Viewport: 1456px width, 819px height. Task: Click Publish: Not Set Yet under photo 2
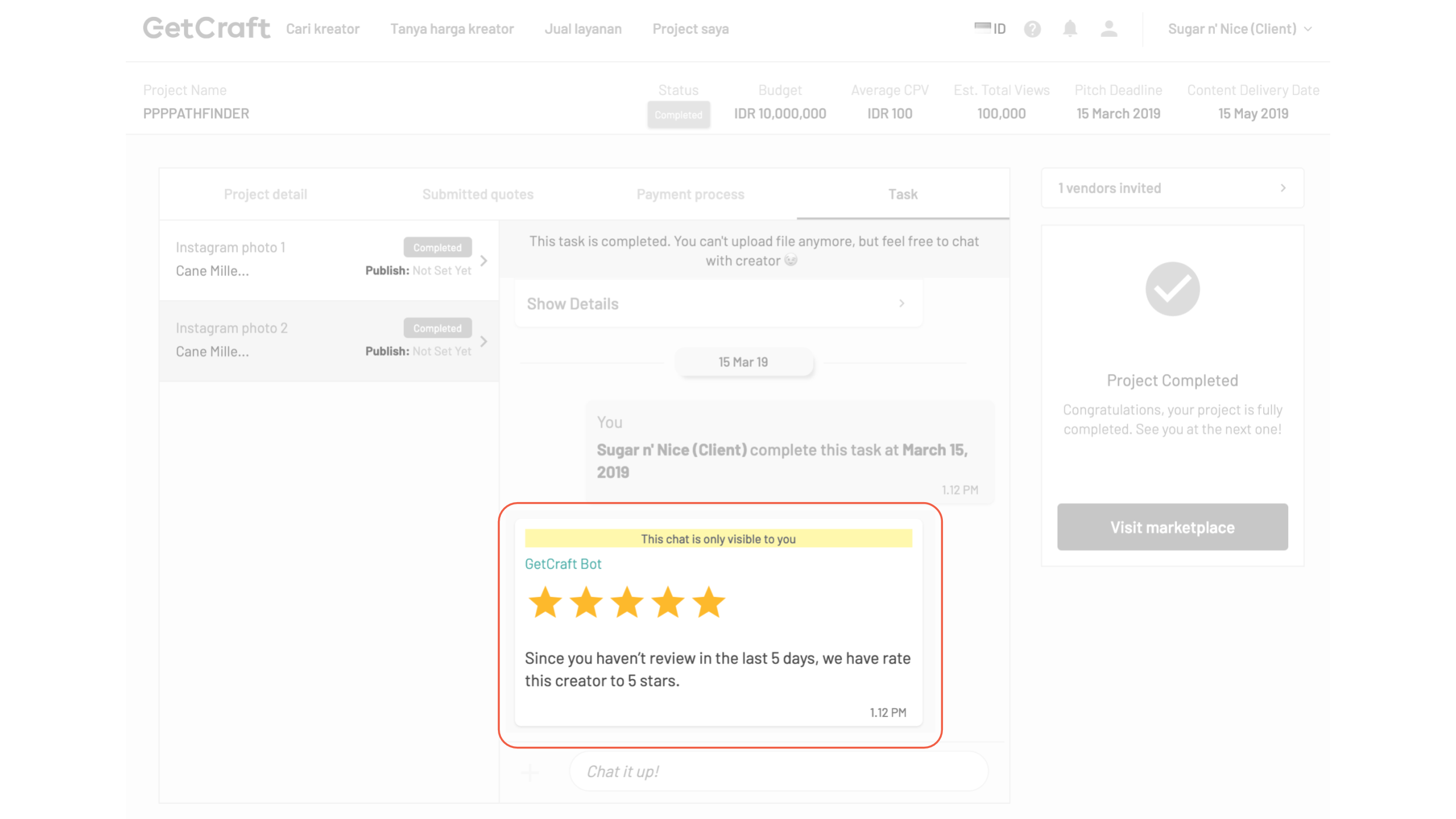(418, 351)
